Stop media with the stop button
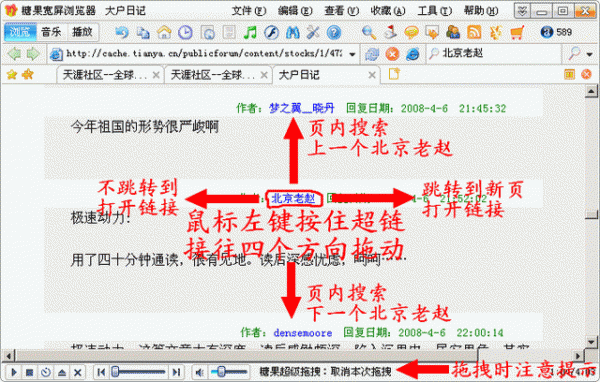Image resolution: width=600 pixels, height=382 pixels. coord(30,372)
